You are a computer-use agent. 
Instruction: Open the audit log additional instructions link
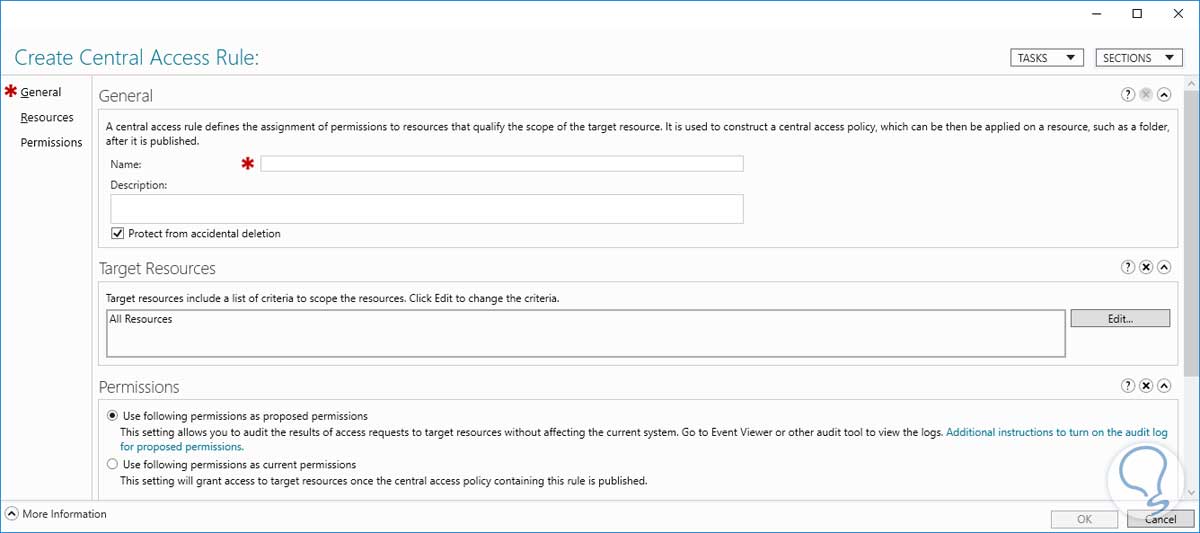coord(1056,433)
